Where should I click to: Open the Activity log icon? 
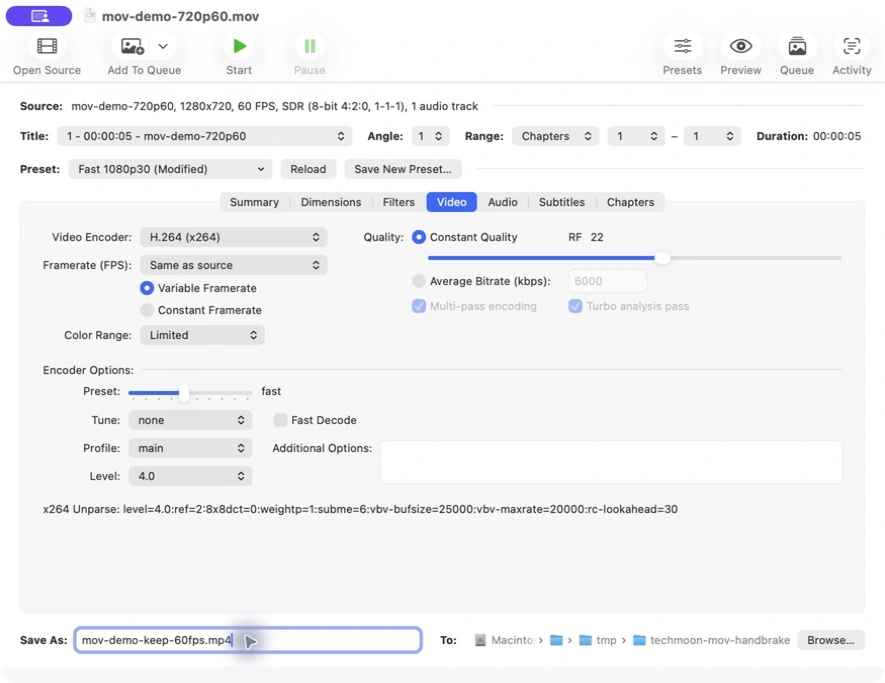point(851,46)
